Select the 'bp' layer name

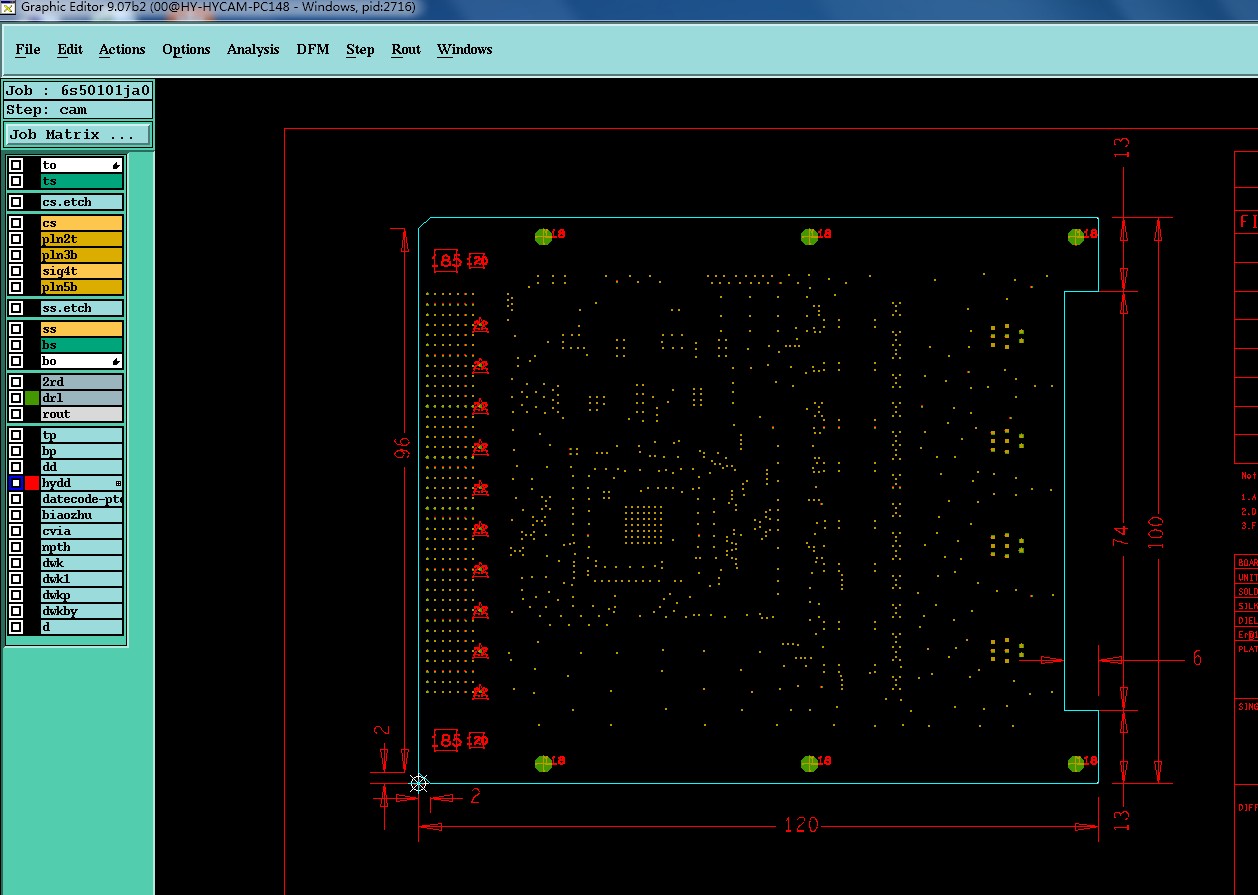[82, 451]
